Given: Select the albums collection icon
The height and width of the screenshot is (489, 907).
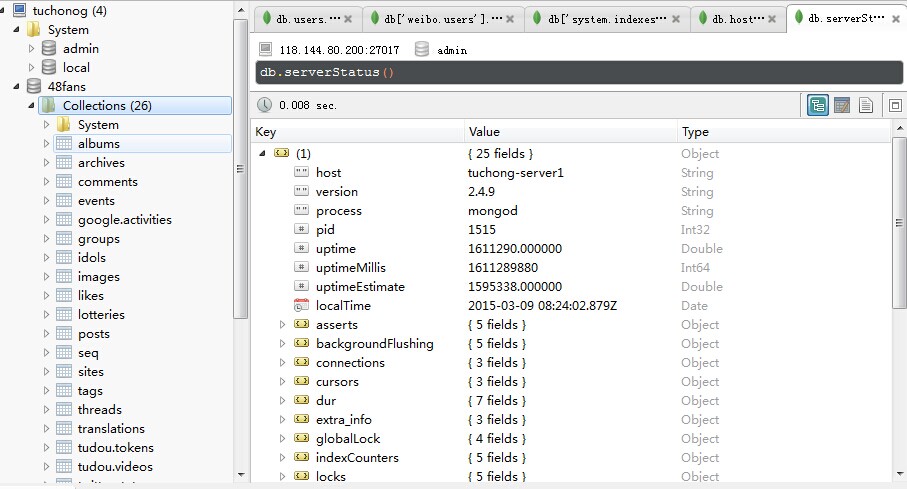Looking at the screenshot, I should pos(64,144).
